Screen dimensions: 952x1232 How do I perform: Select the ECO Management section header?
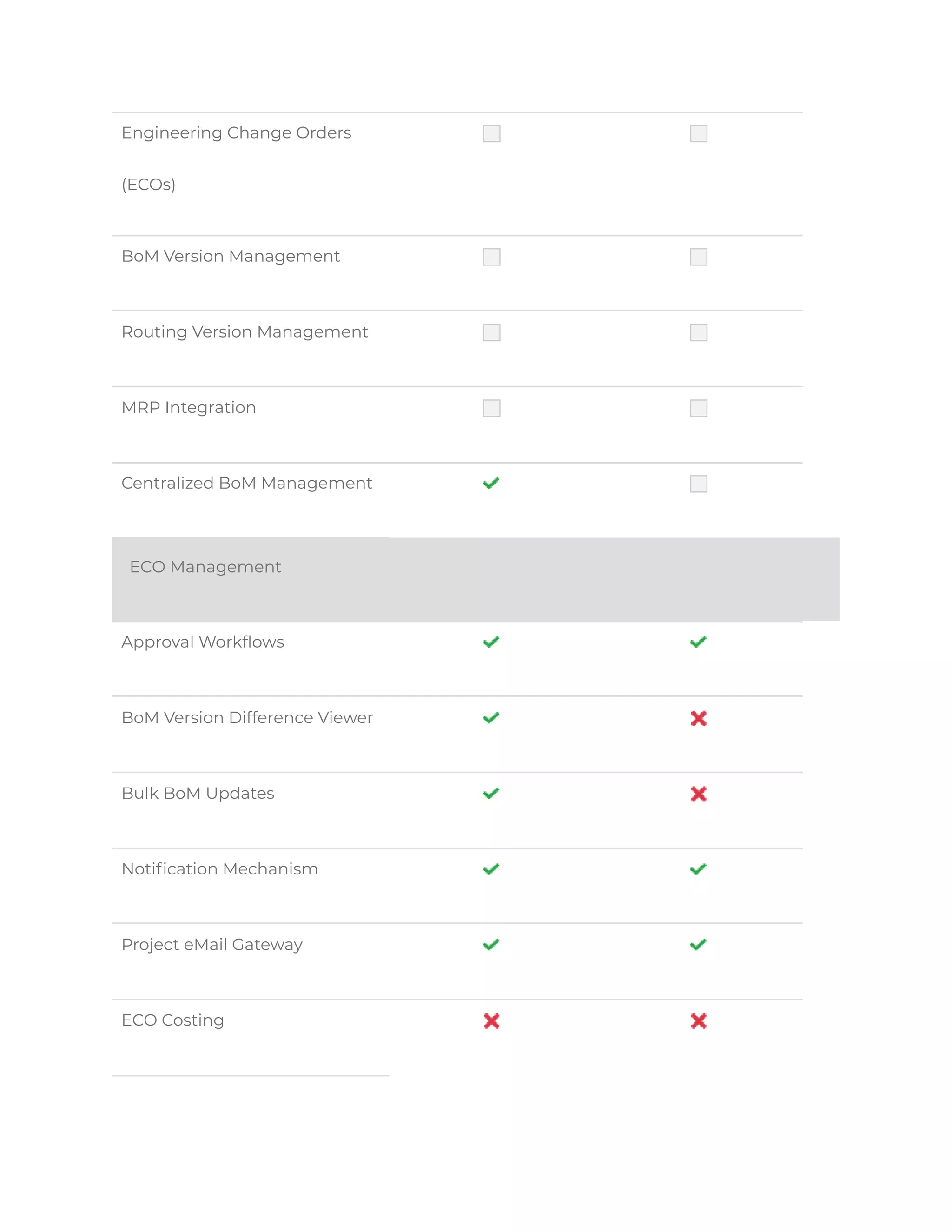pyautogui.click(x=205, y=567)
